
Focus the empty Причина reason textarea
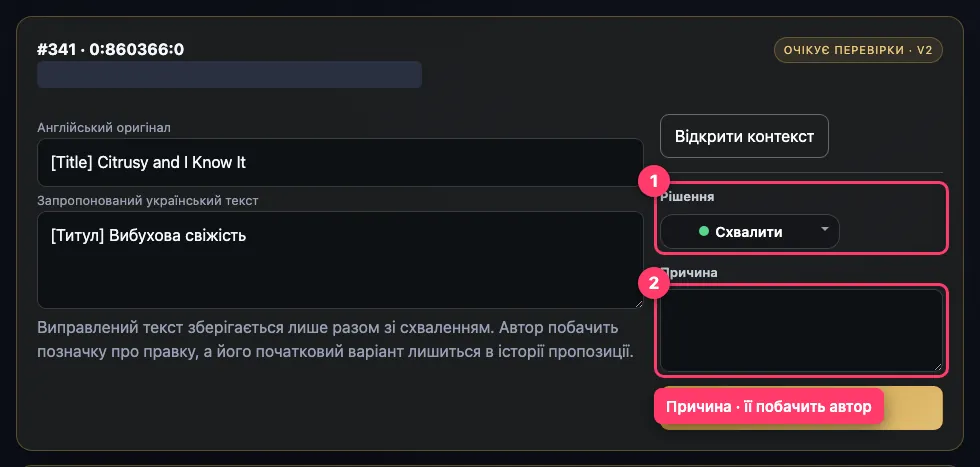pyautogui.click(x=801, y=330)
